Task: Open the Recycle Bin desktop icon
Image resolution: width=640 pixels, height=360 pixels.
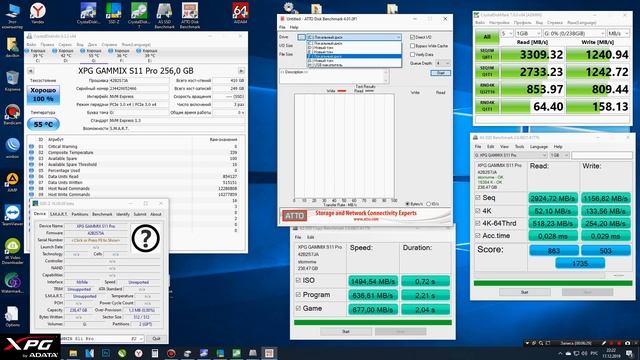Action: (x=12, y=81)
